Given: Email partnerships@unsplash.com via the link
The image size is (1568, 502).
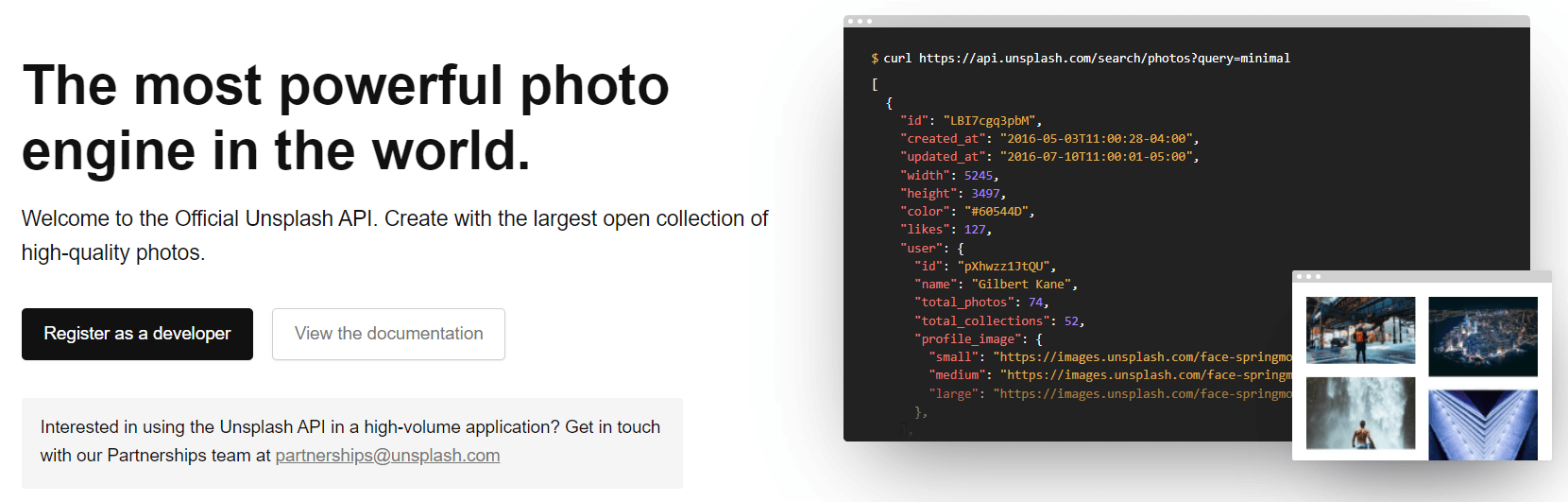Looking at the screenshot, I should click(x=387, y=456).
